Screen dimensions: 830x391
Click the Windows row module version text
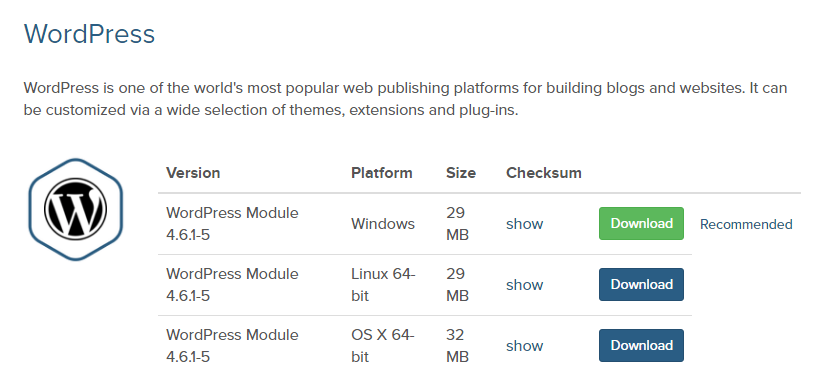pyautogui.click(x=232, y=224)
